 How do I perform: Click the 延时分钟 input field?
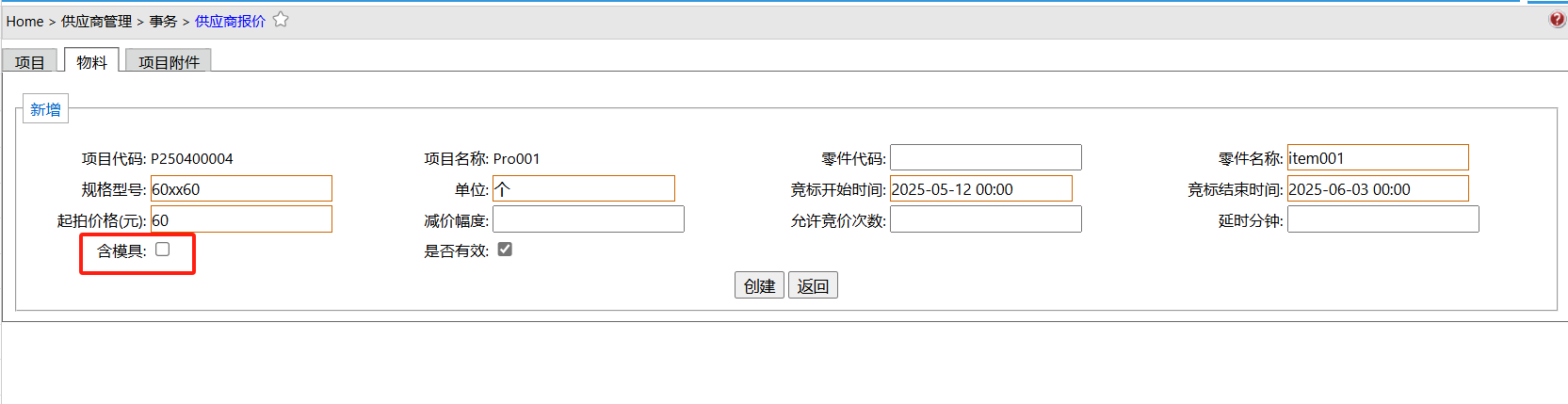click(x=1383, y=219)
